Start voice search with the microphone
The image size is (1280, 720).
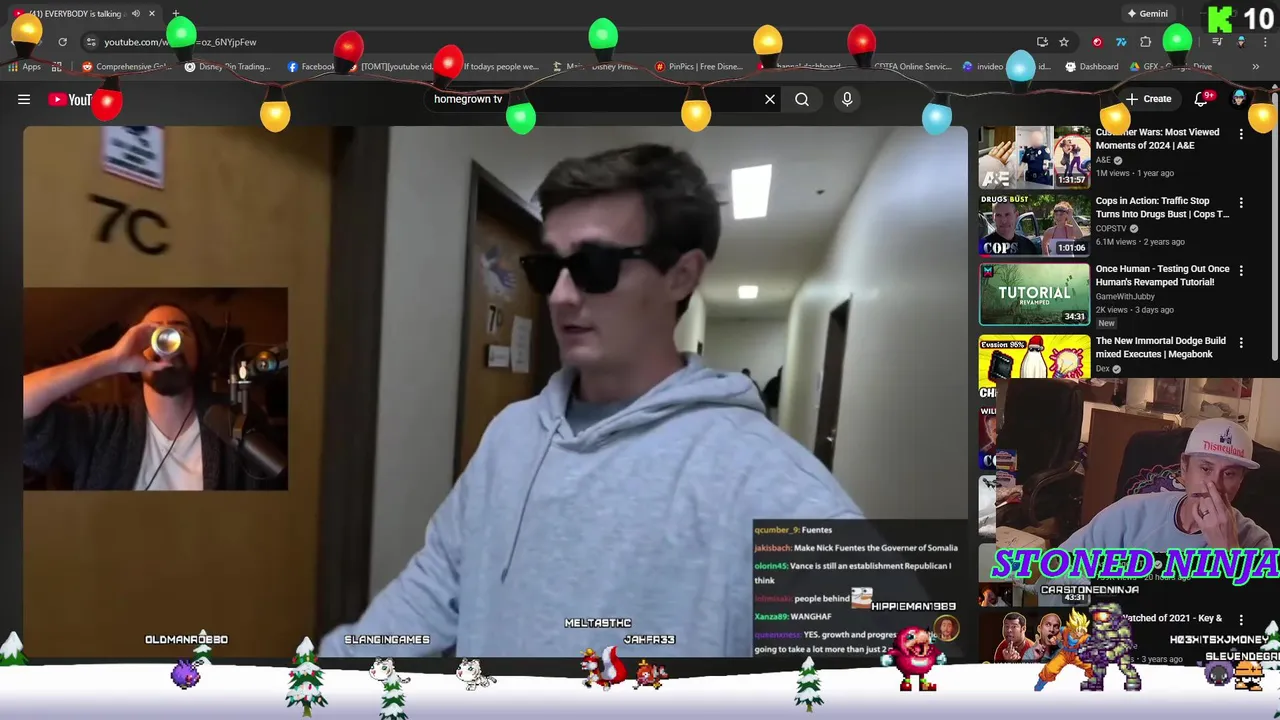[x=847, y=99]
